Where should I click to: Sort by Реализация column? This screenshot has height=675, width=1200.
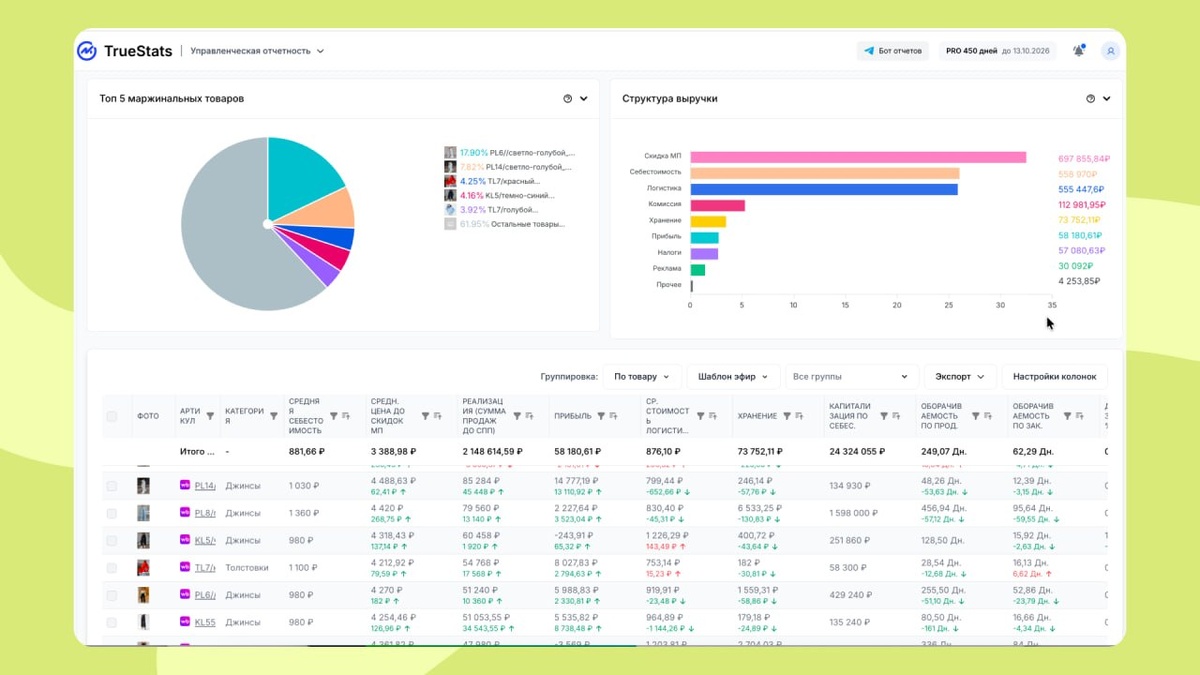[529, 416]
